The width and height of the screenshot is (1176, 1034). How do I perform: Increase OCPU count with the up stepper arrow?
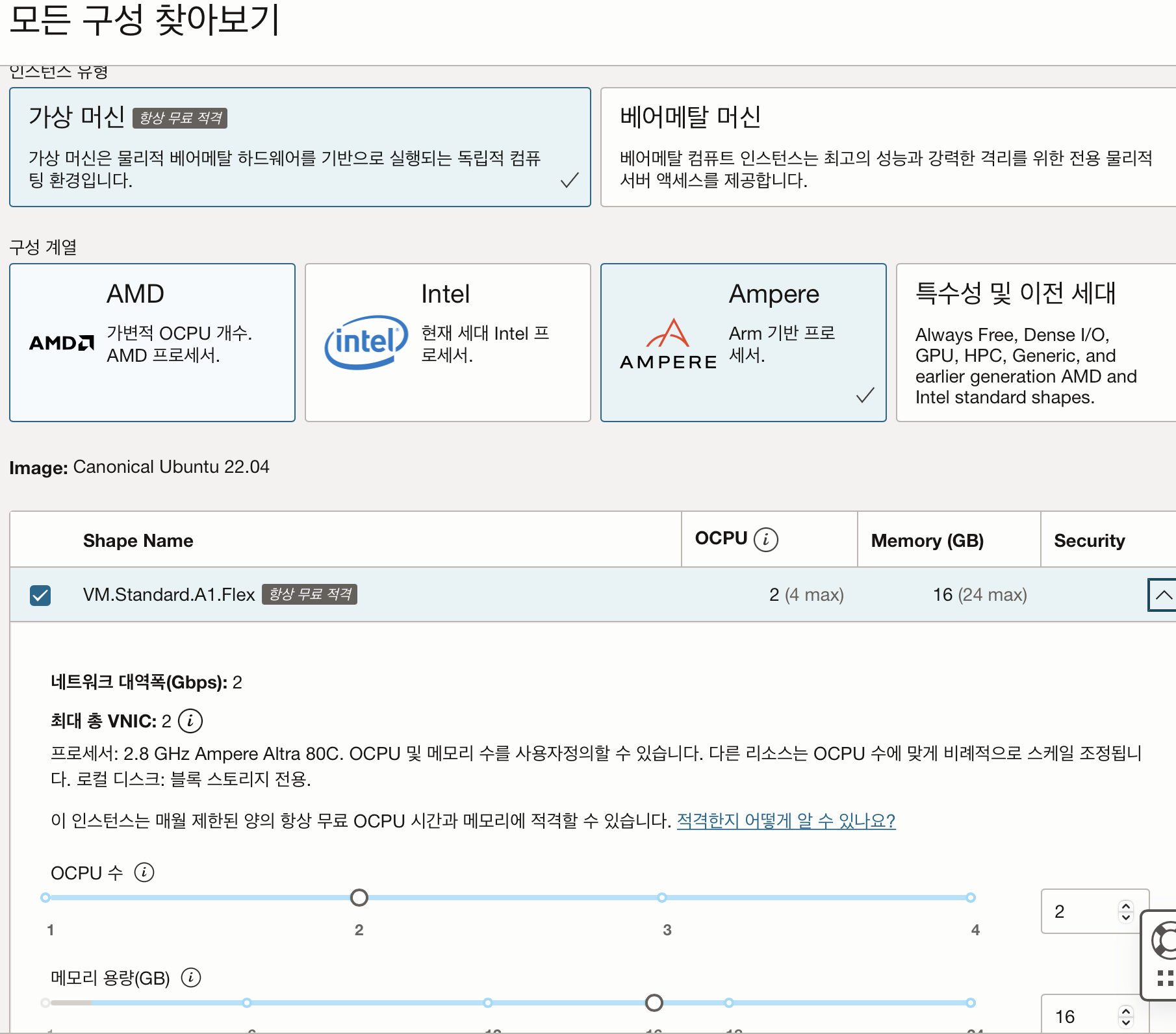[x=1126, y=905]
